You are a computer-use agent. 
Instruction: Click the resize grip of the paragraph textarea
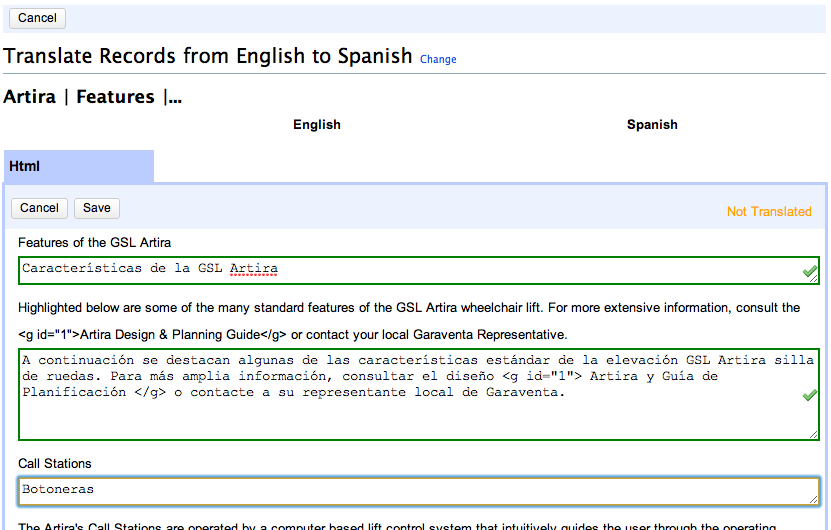coord(814,435)
